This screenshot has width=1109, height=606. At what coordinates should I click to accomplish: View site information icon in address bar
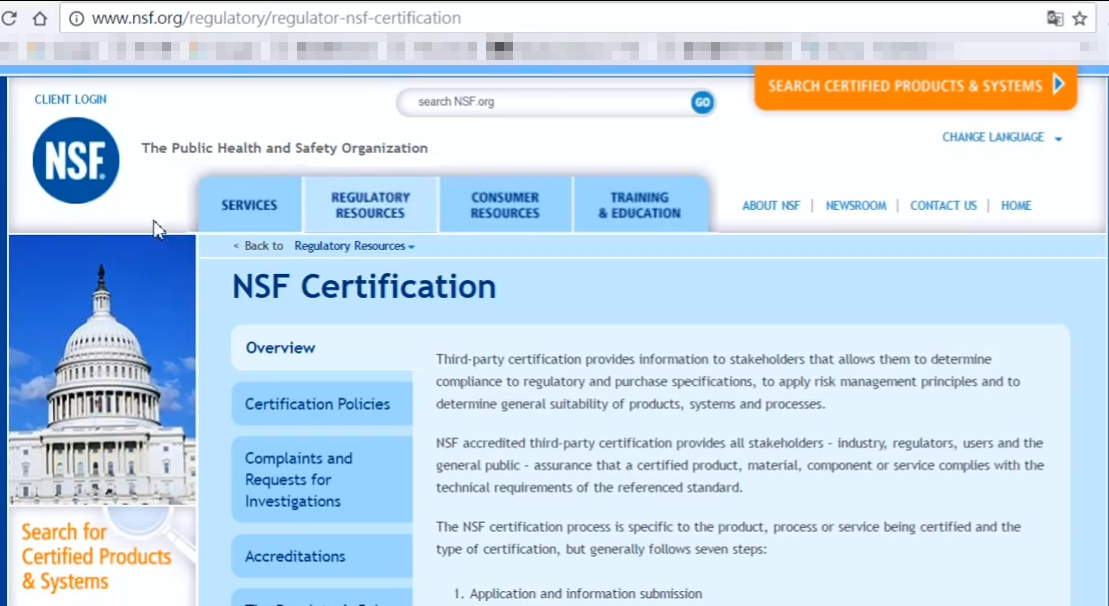click(x=76, y=18)
